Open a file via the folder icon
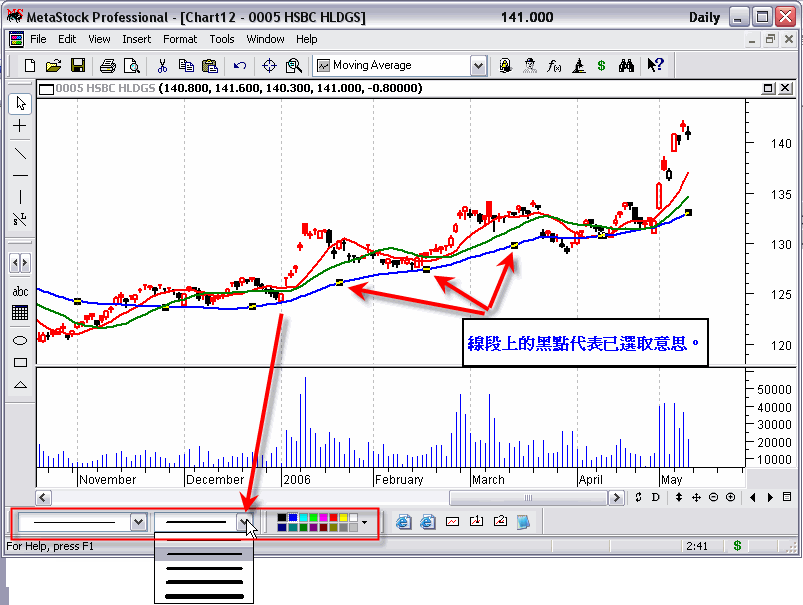 (x=53, y=66)
